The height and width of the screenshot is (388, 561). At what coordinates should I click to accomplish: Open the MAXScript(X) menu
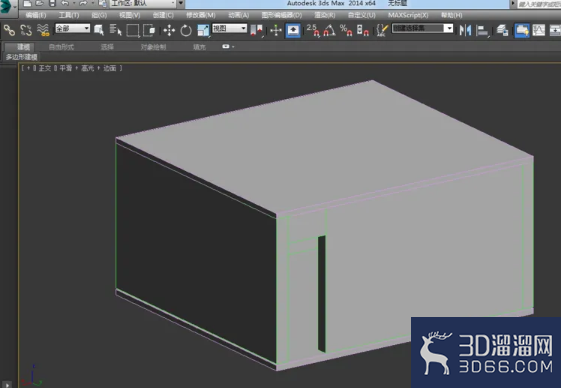[408, 15]
